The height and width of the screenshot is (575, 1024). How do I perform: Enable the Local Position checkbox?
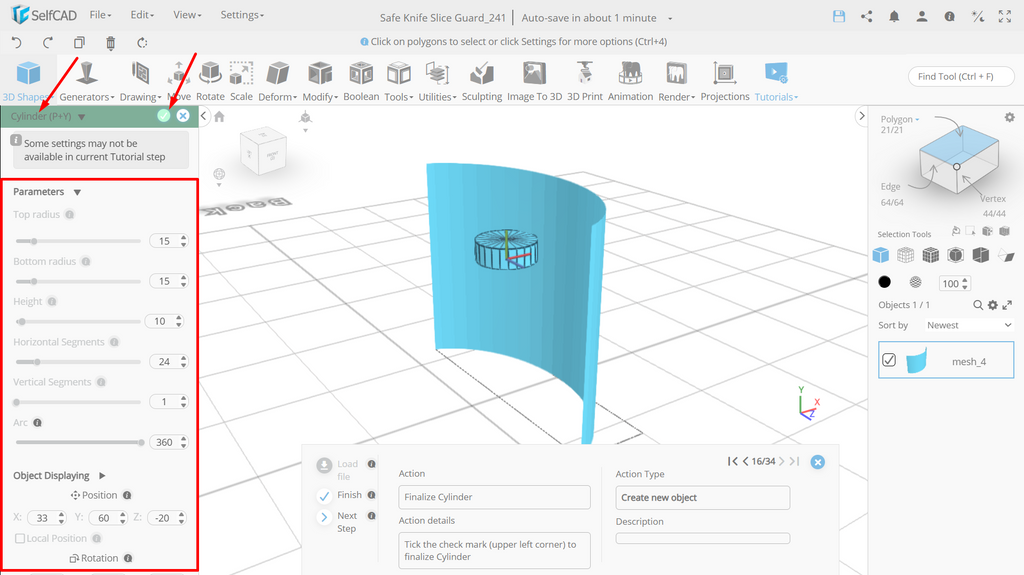(20, 538)
